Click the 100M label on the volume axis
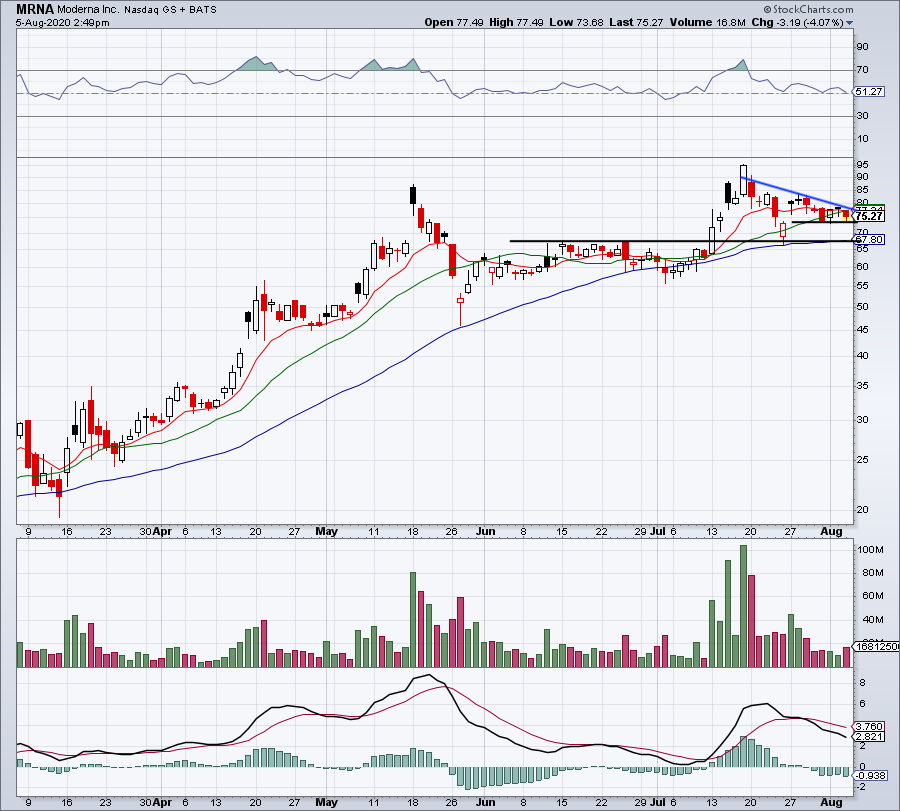The image size is (900, 811). point(870,550)
